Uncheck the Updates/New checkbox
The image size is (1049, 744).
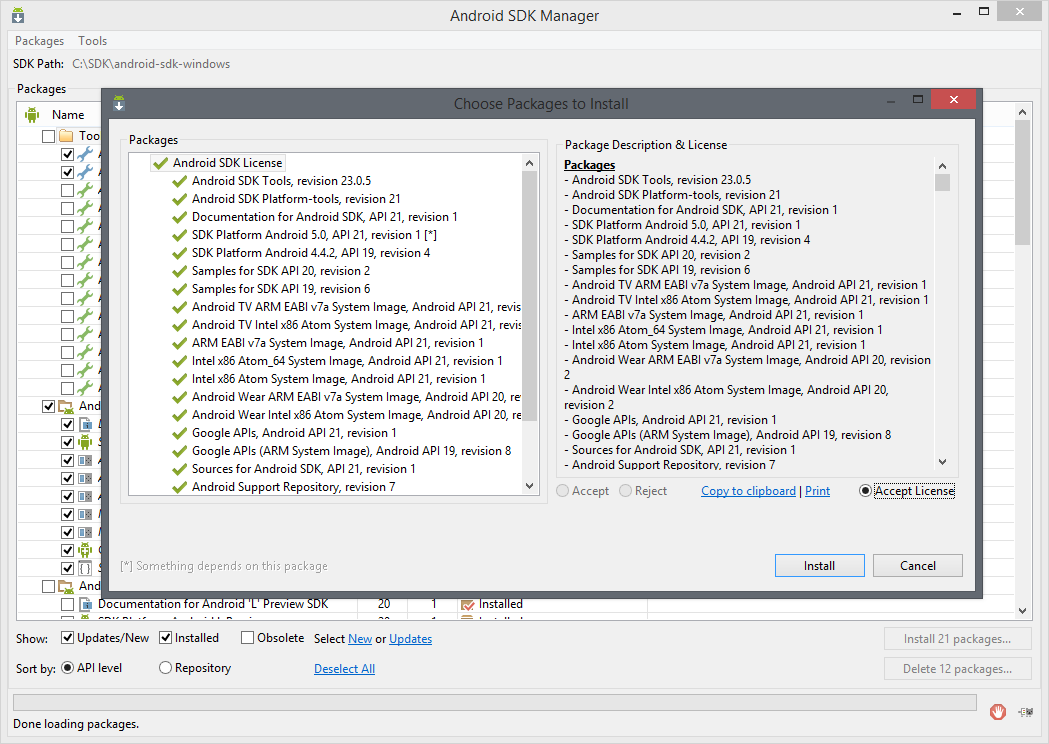point(68,638)
